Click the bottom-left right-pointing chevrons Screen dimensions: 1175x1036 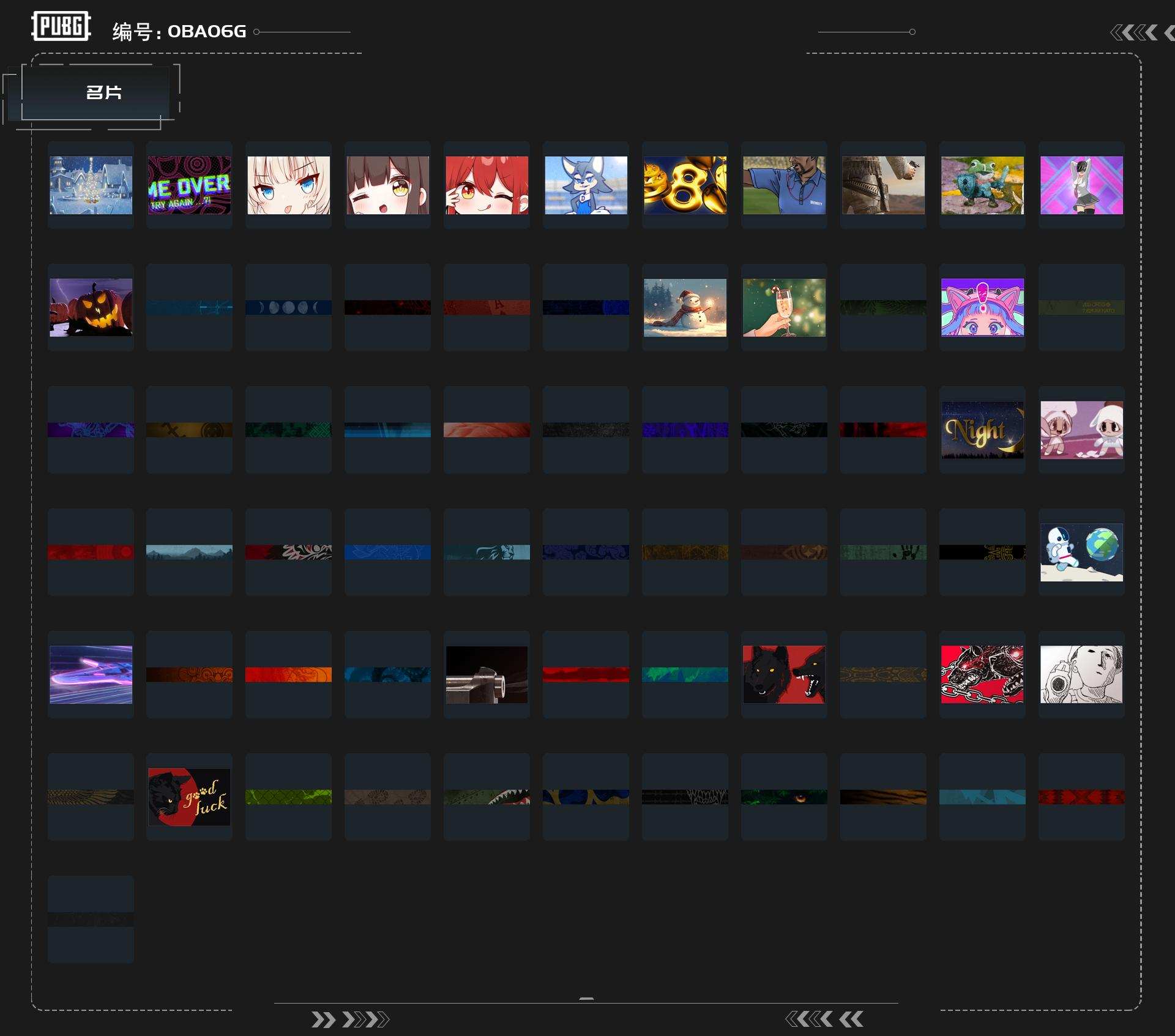pos(349,1019)
